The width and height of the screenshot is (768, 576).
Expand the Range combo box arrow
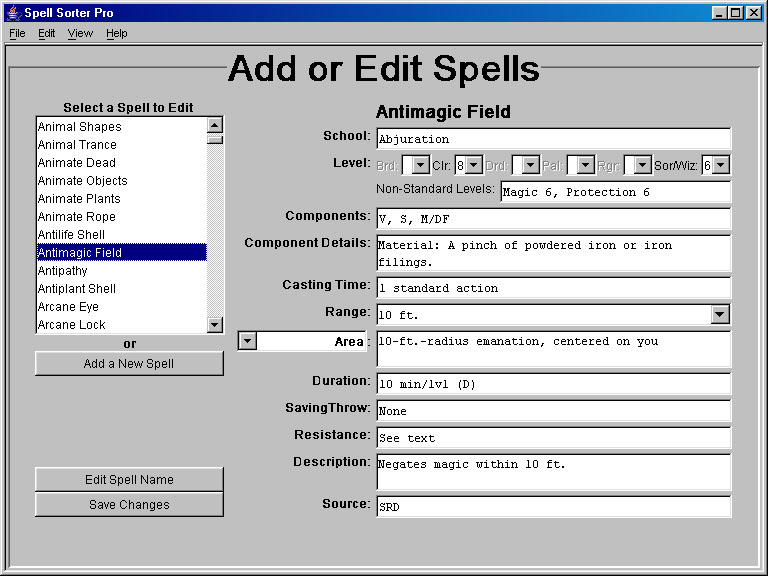720,315
